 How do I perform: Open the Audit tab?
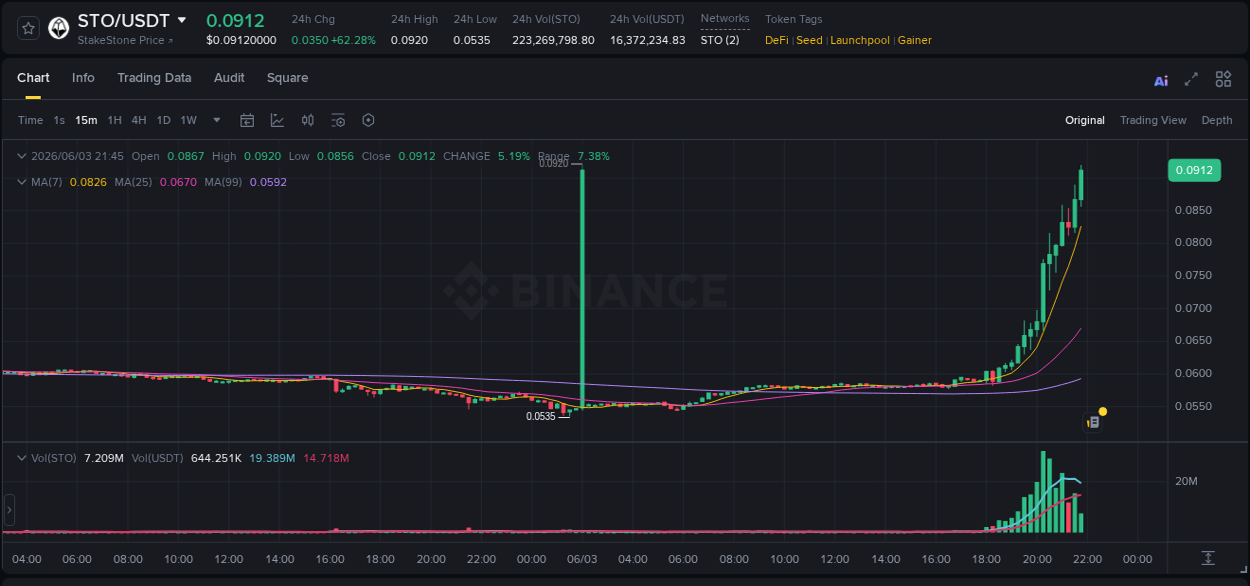(229, 78)
